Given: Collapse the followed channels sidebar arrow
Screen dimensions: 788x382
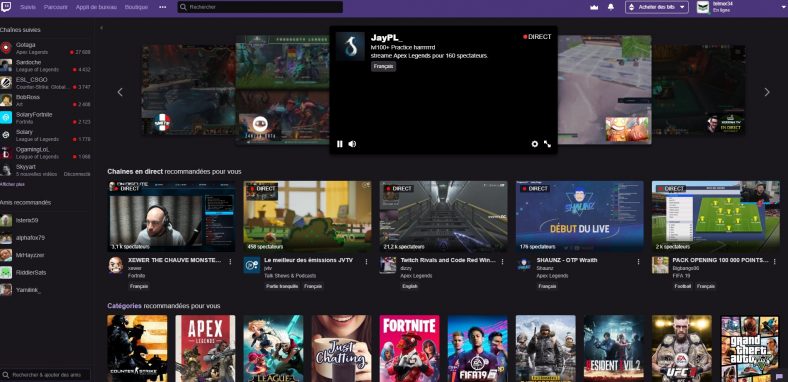Looking at the screenshot, I should point(102,28).
